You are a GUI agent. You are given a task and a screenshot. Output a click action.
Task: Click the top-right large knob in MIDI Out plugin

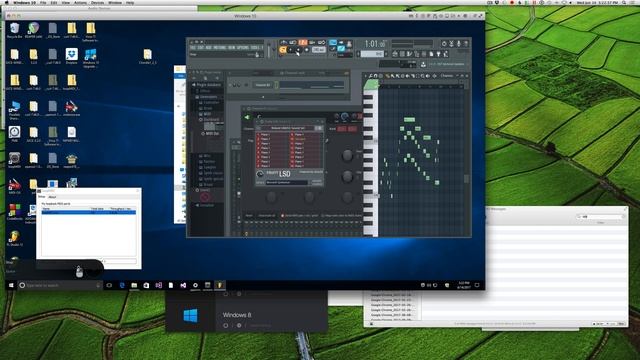pos(347,155)
